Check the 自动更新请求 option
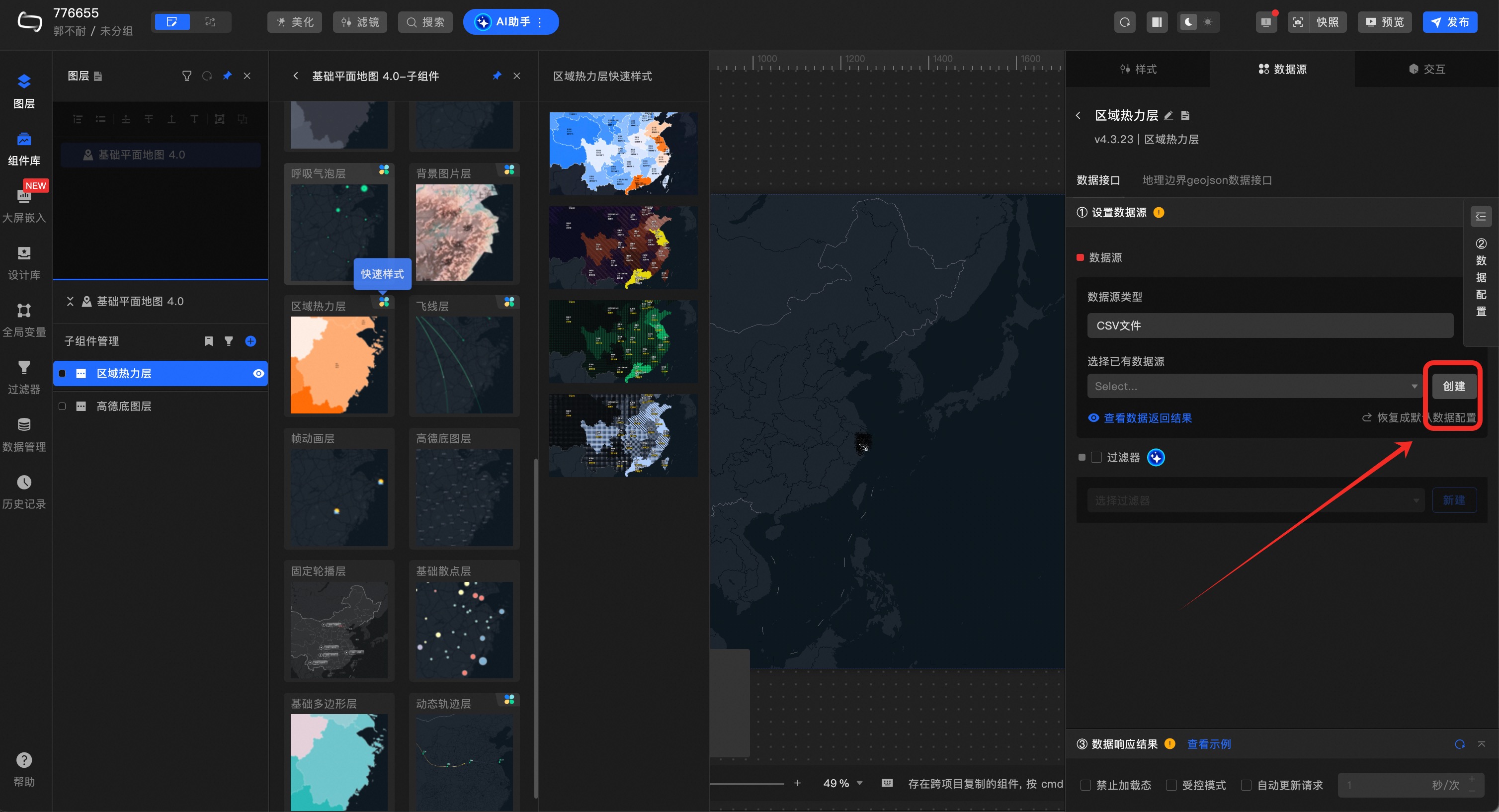1499x812 pixels. [x=1246, y=785]
